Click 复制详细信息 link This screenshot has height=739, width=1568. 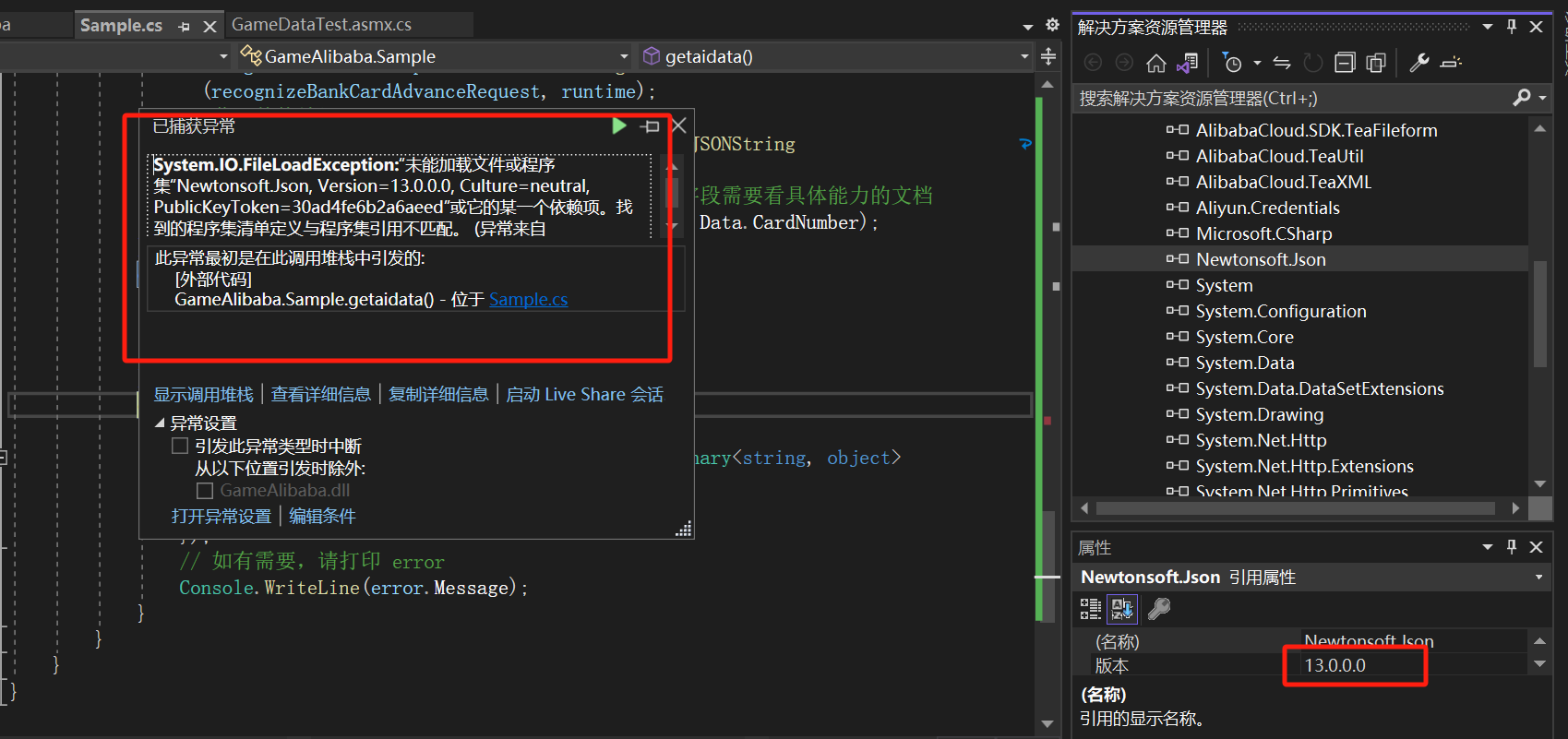438,394
